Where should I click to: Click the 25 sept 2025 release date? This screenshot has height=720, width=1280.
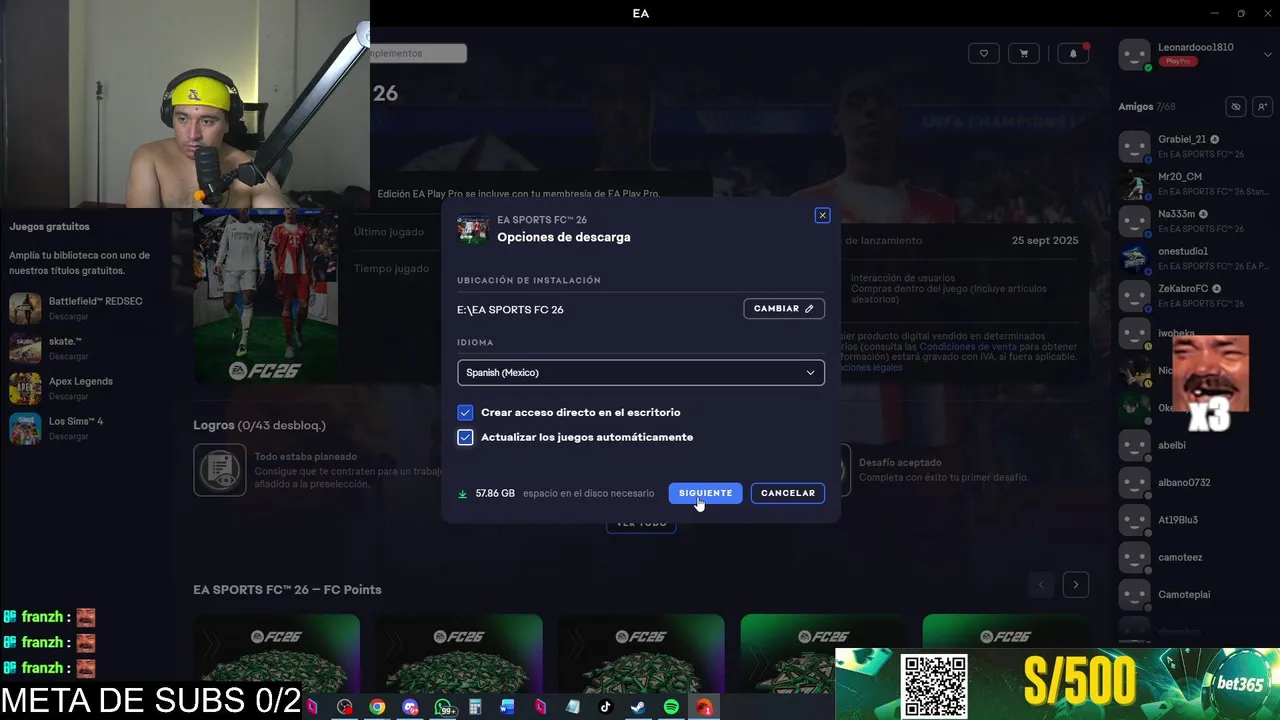(1045, 241)
